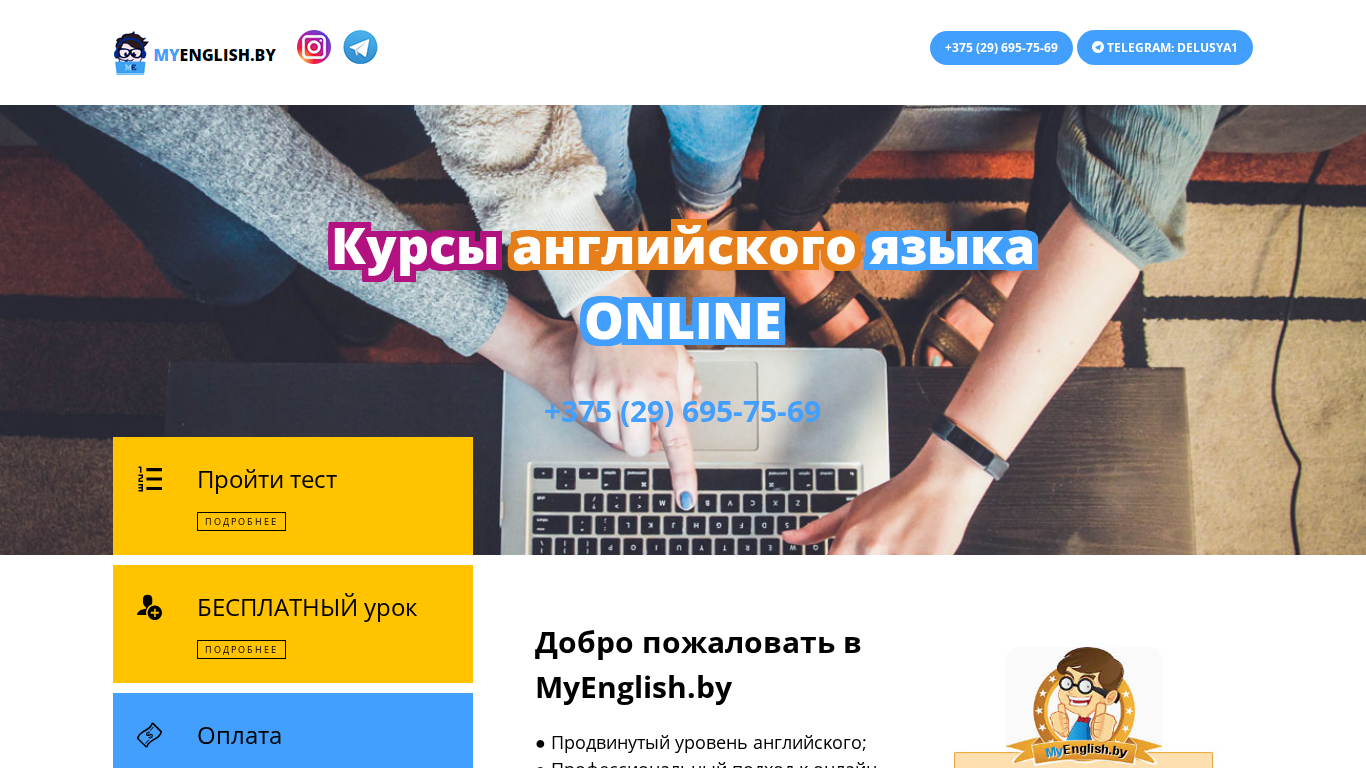1366x768 pixels.
Task: Click the Курсы английского языка headline
Action: point(682,247)
